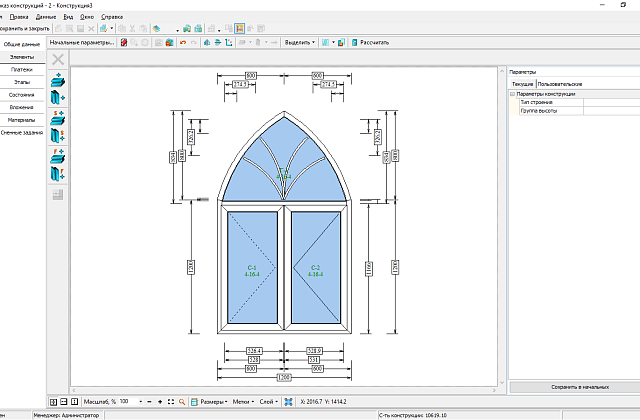Click the window-copy icon before Рассчитать

point(341,42)
